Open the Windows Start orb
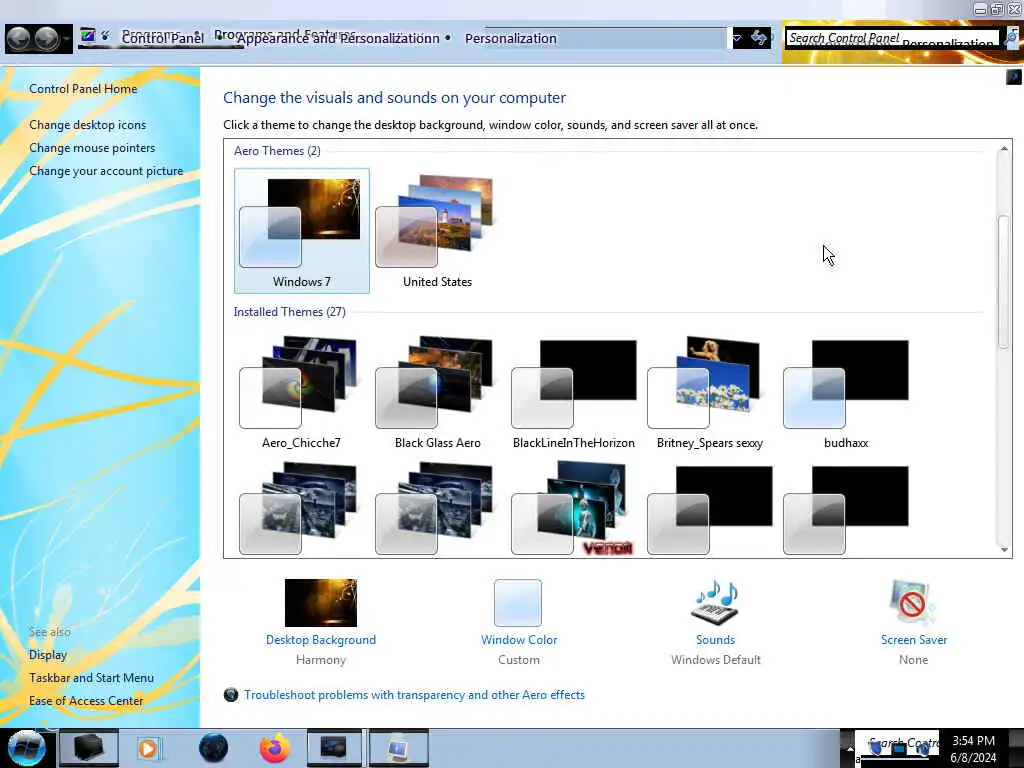Screen dimensions: 1024x768 click(26, 748)
